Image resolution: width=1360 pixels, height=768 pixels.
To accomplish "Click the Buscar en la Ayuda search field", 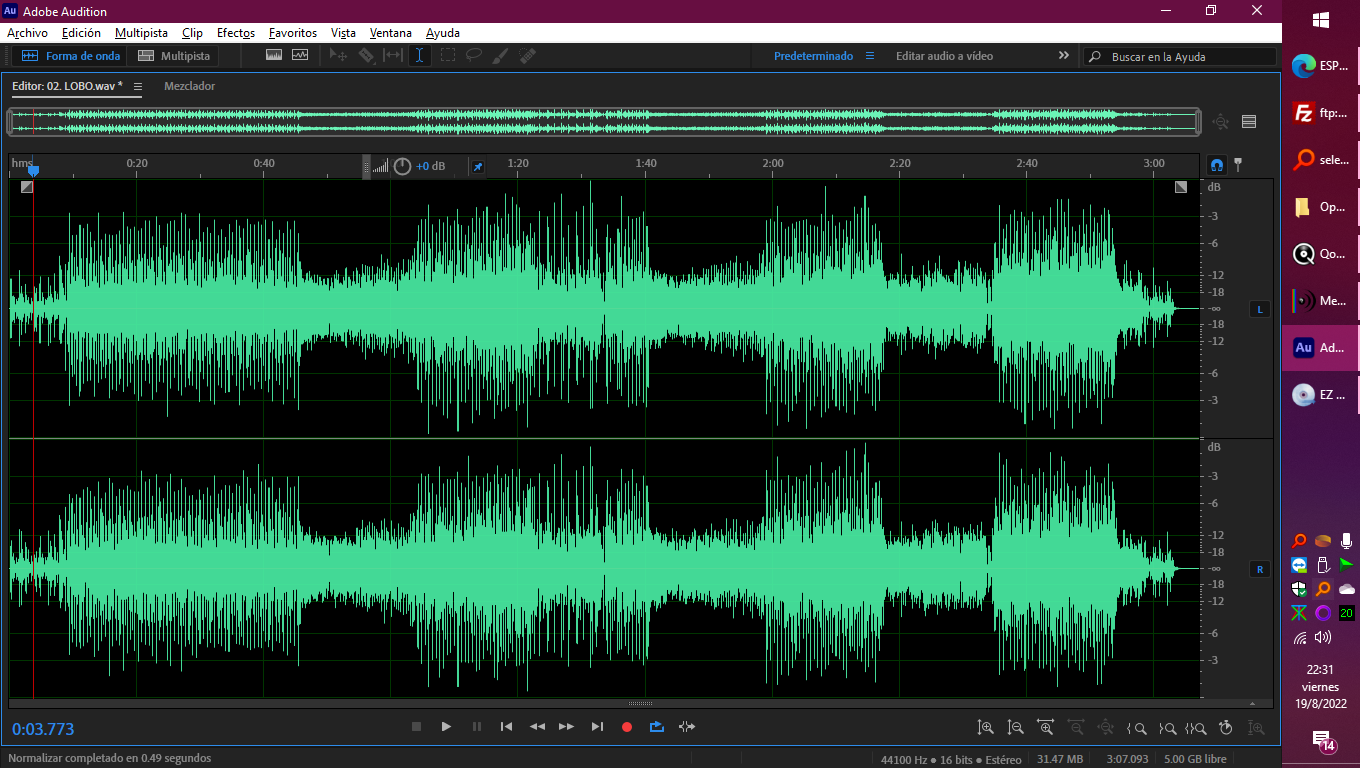I will coord(1181,57).
